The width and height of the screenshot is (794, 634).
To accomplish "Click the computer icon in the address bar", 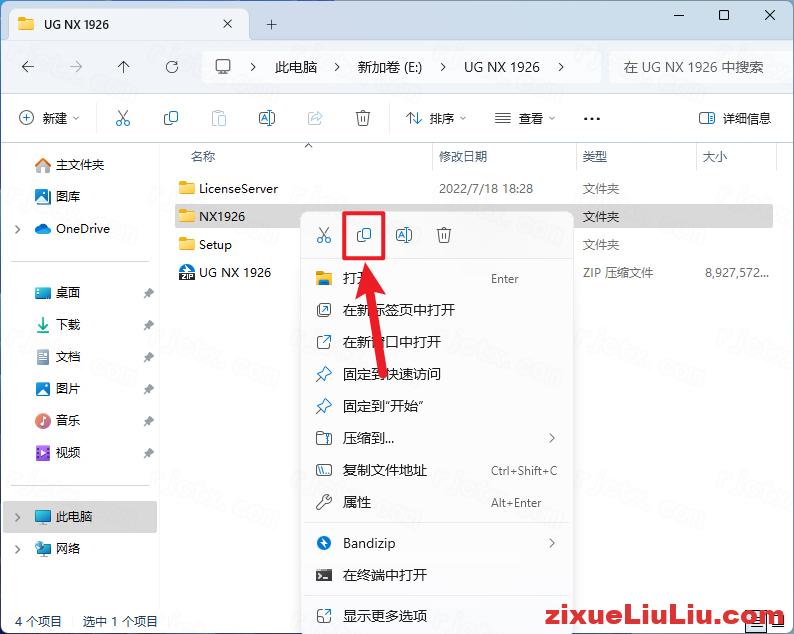I will tap(223, 67).
